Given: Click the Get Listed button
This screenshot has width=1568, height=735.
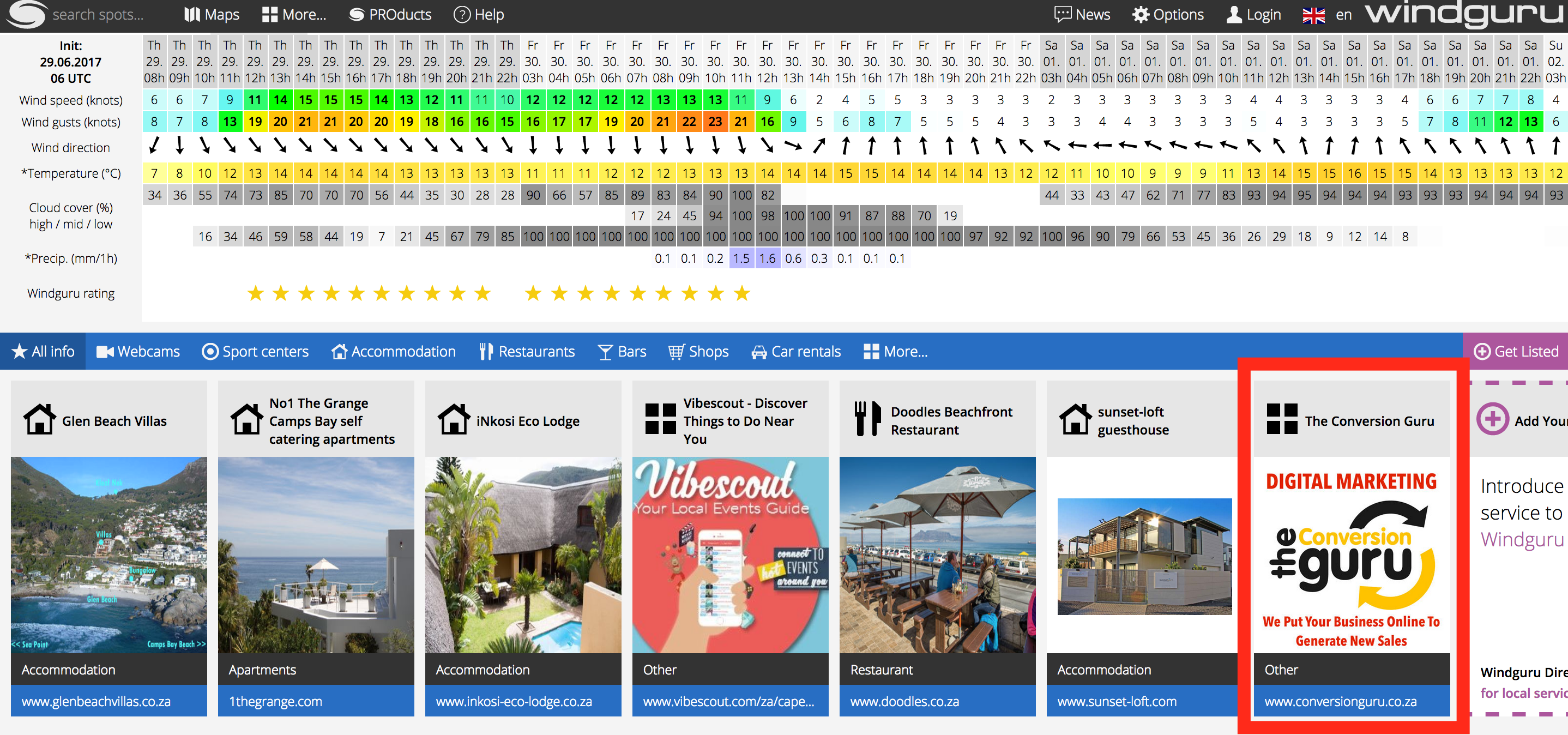Looking at the screenshot, I should [x=1516, y=351].
